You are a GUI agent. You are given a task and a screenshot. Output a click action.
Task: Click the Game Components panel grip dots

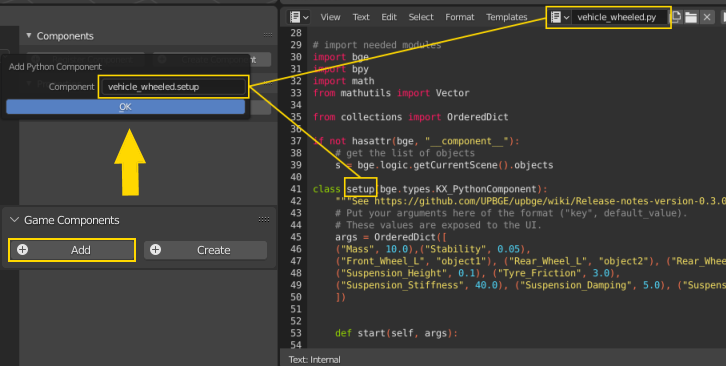click(x=264, y=219)
